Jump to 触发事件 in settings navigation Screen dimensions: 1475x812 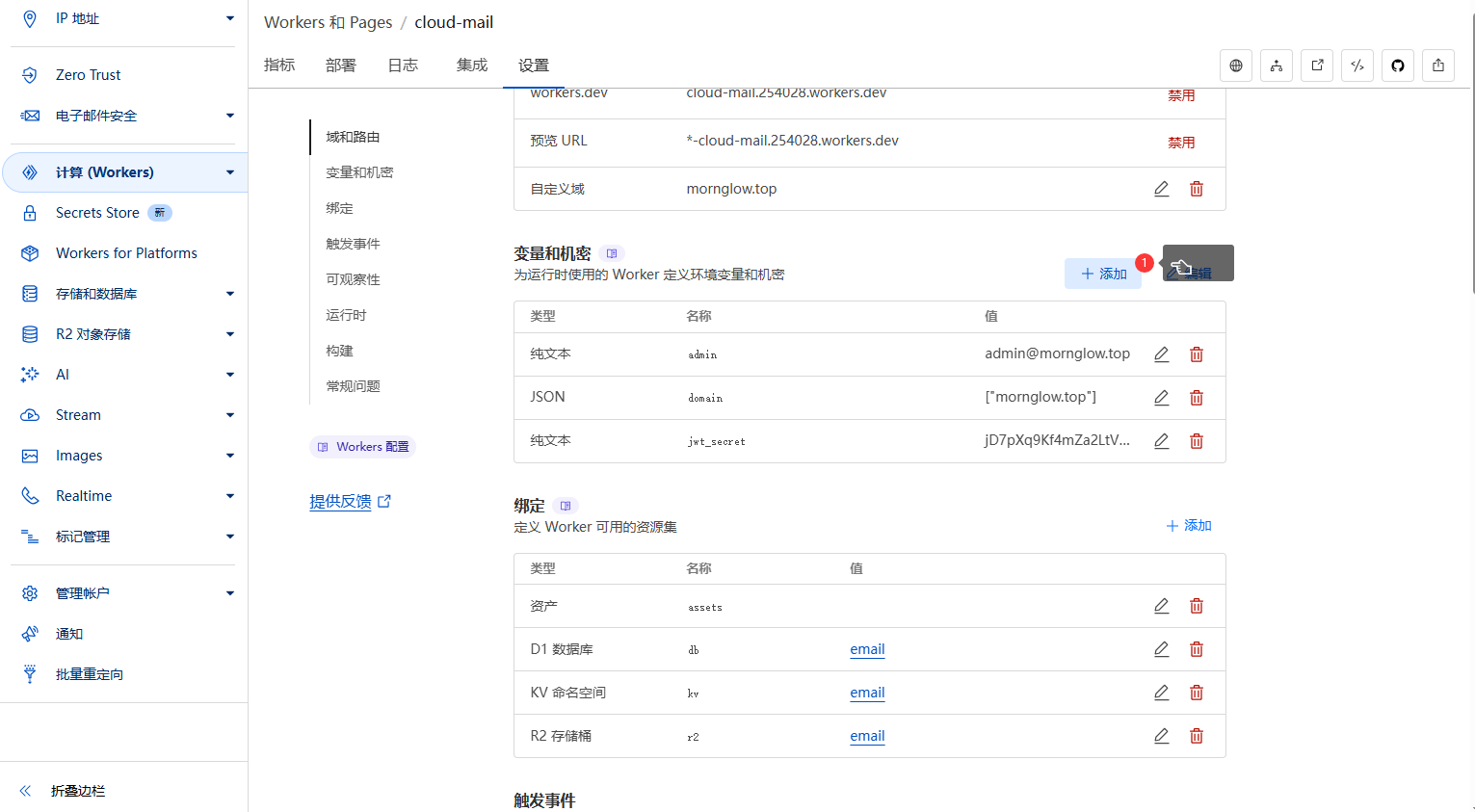pos(353,244)
